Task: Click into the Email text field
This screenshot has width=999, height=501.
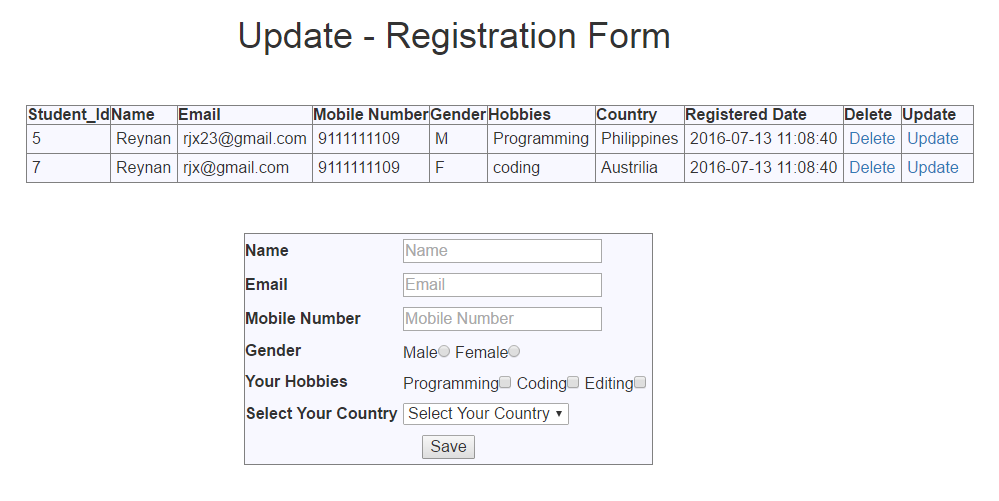Action: point(502,285)
